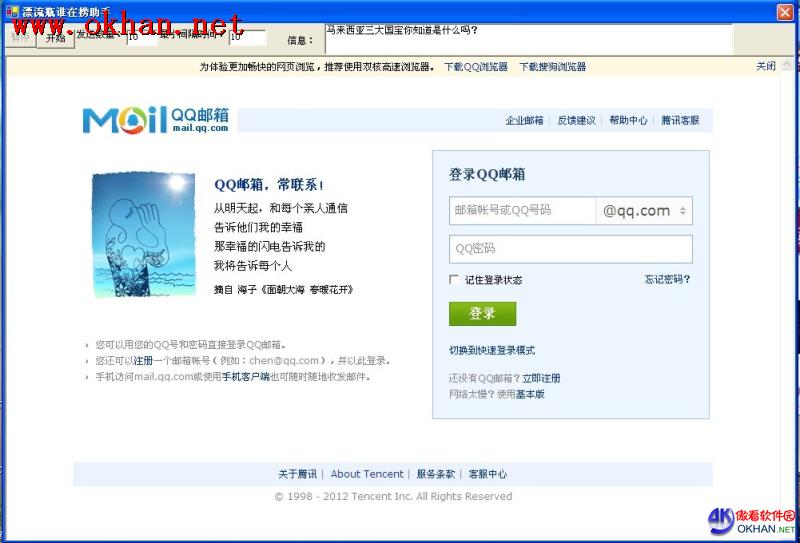The height and width of the screenshot is (543, 800).
Task: Click the minimum interval time field
Action: [247, 38]
